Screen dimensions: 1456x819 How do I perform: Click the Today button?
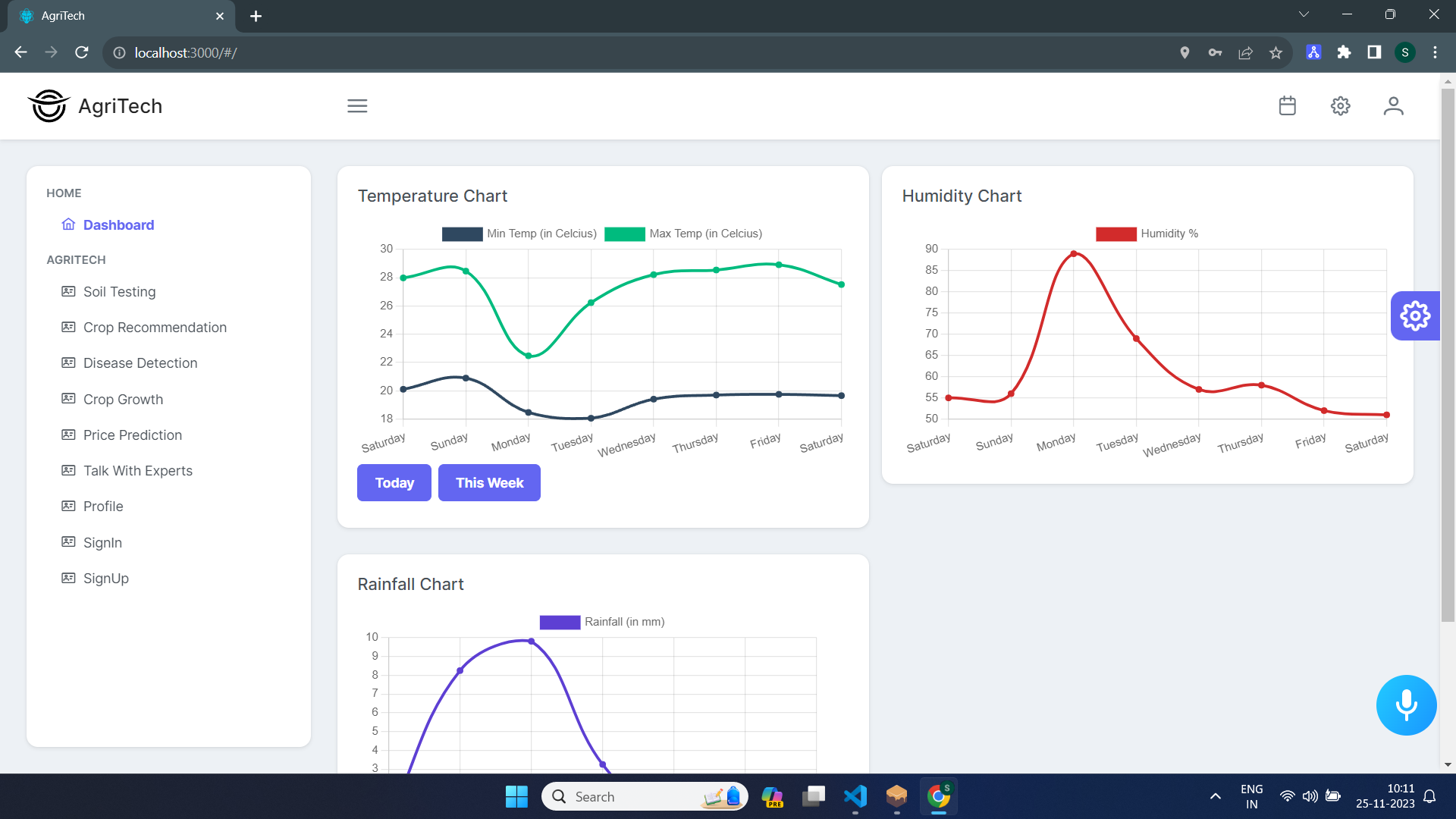coord(394,483)
